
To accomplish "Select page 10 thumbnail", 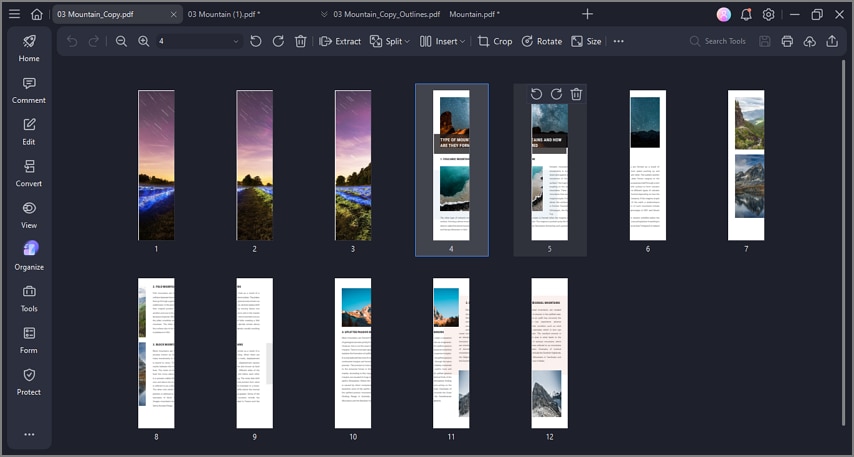I will coord(353,353).
